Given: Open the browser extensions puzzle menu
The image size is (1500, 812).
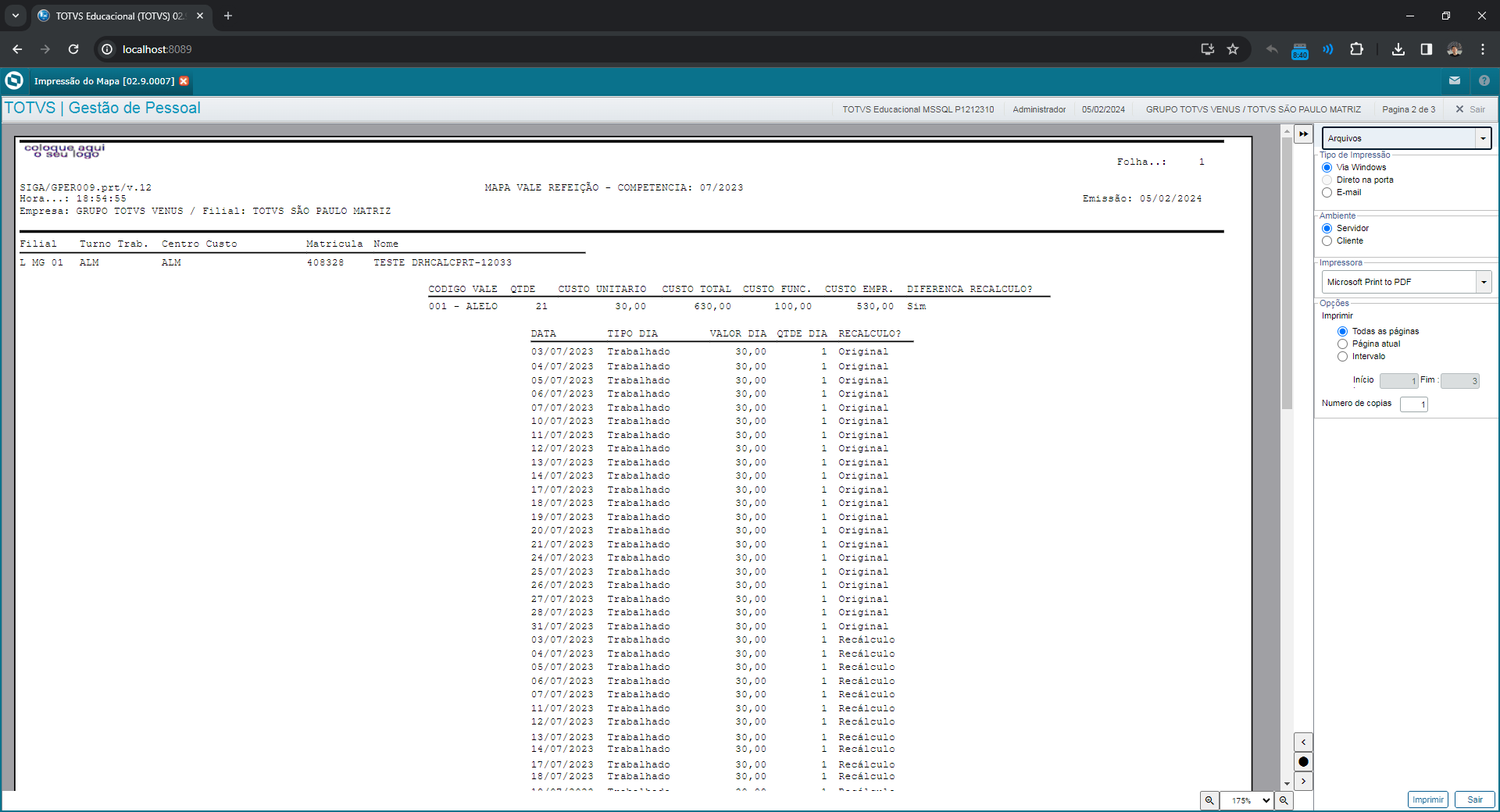Looking at the screenshot, I should [x=1357, y=49].
